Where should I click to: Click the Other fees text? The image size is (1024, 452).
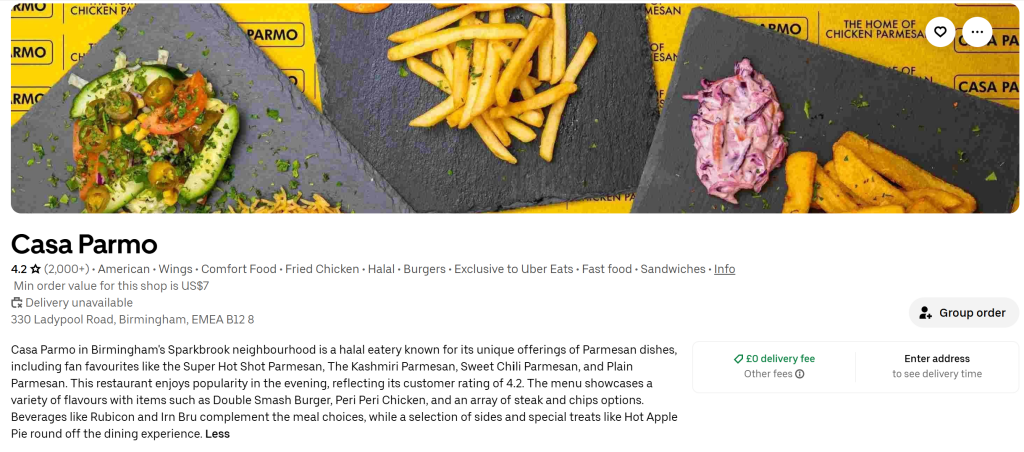[x=768, y=374]
